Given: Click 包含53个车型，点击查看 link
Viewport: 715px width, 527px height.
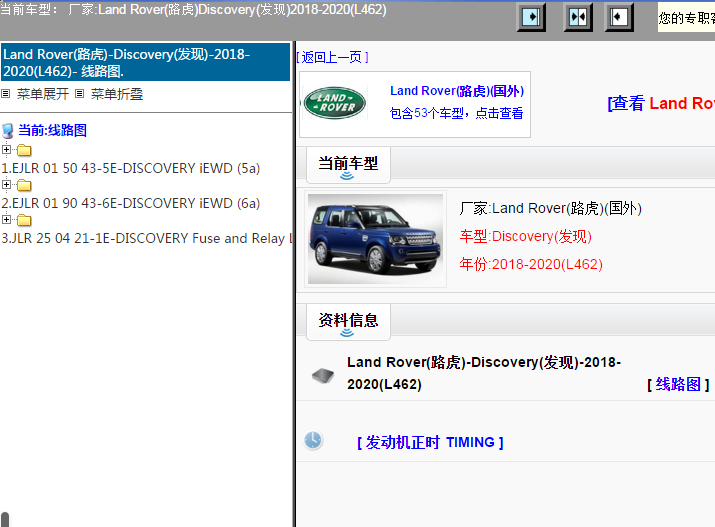Looking at the screenshot, I should 456,113.
